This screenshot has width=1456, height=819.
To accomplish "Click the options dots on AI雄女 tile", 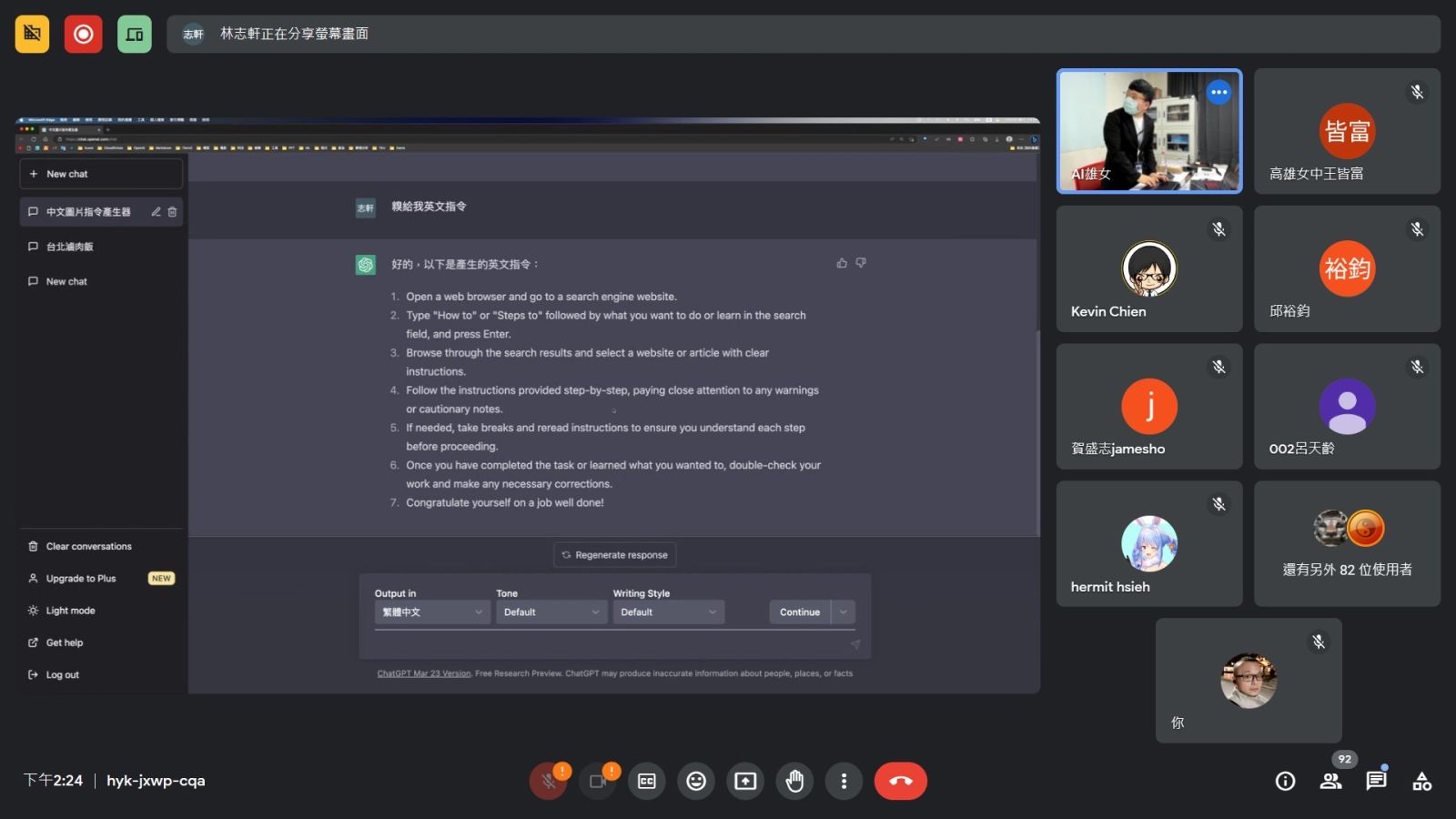I will [1218, 92].
